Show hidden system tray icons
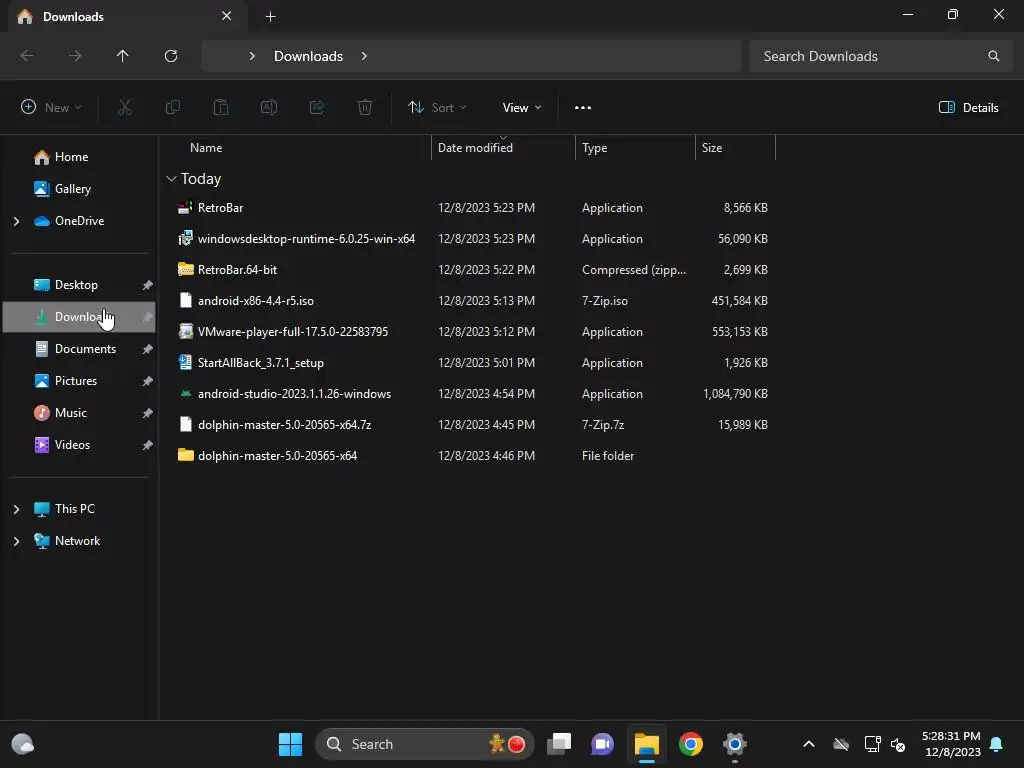The image size is (1024, 768). tap(808, 744)
